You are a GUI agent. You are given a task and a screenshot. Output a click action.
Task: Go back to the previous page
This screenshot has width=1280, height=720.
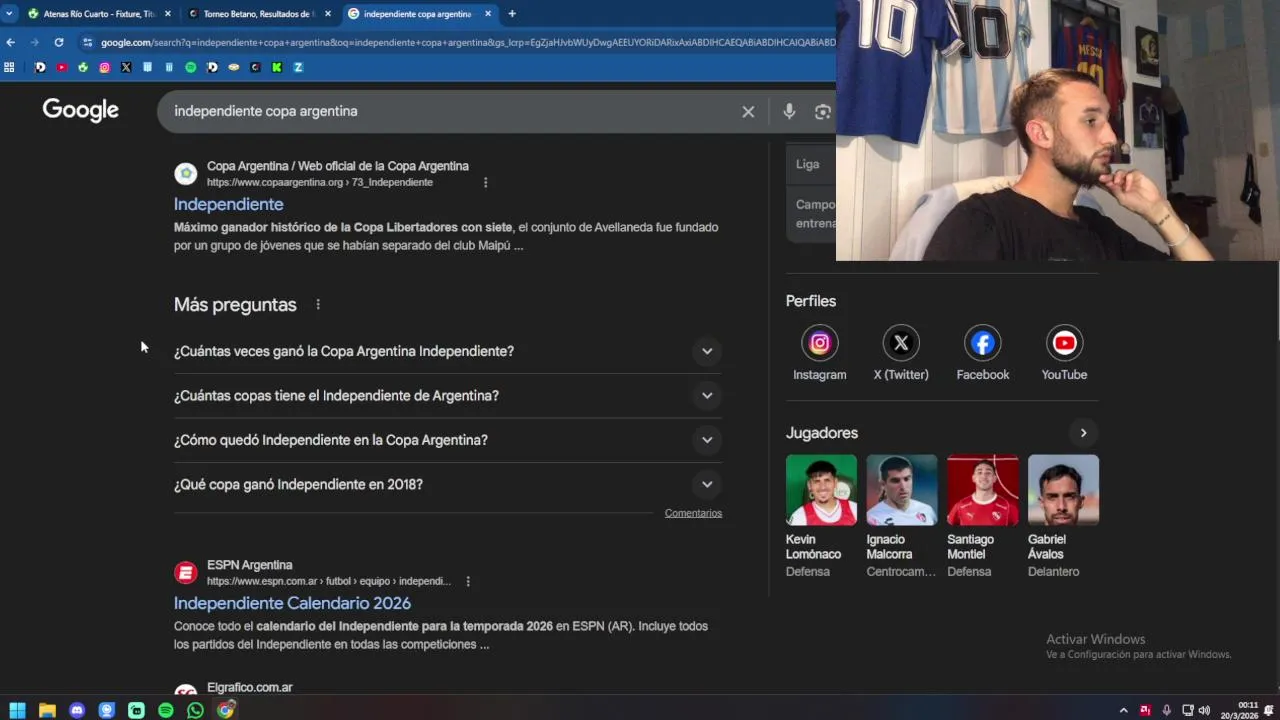pyautogui.click(x=10, y=42)
